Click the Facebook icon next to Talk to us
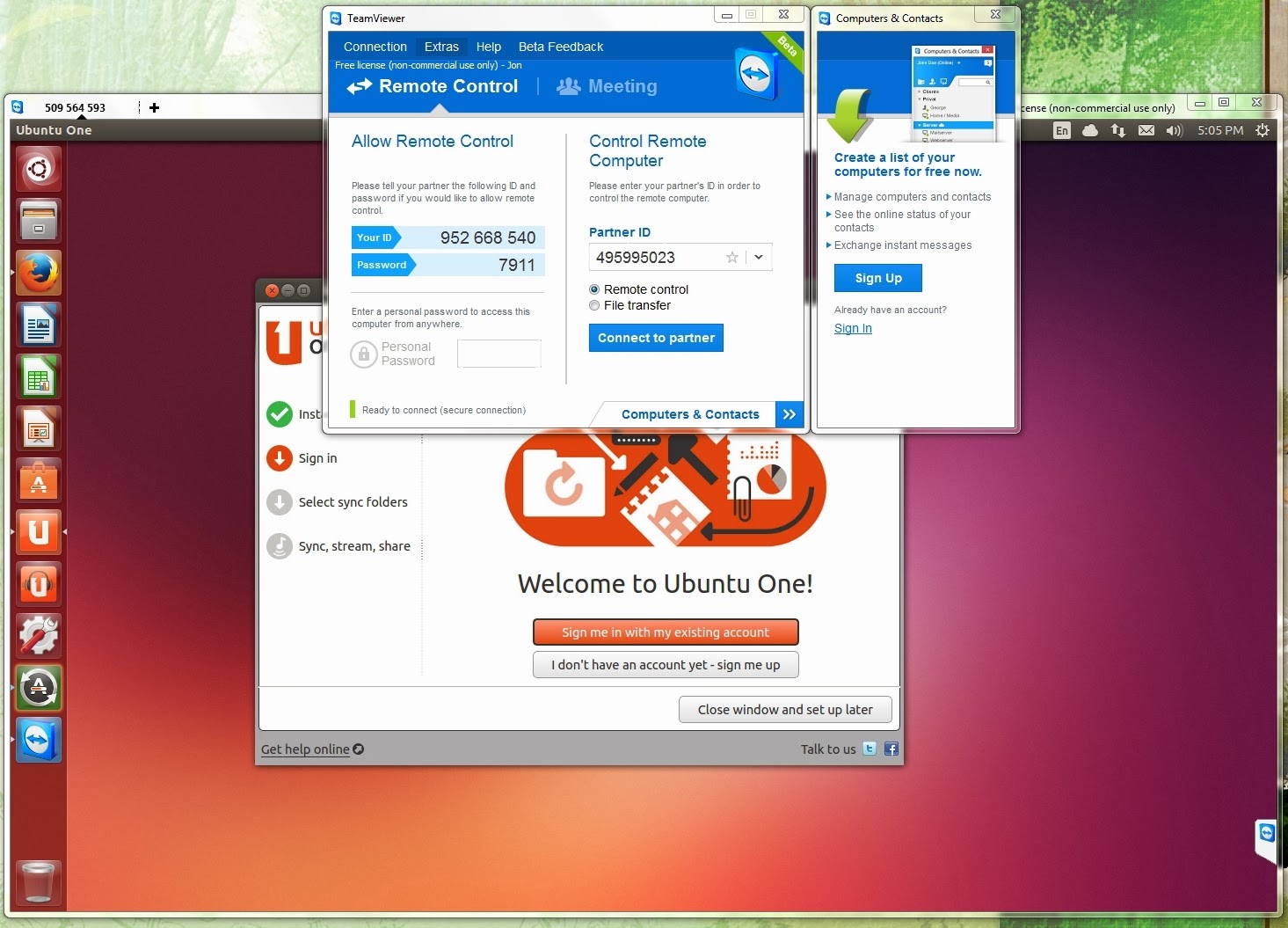The width and height of the screenshot is (1288, 928). [891, 749]
